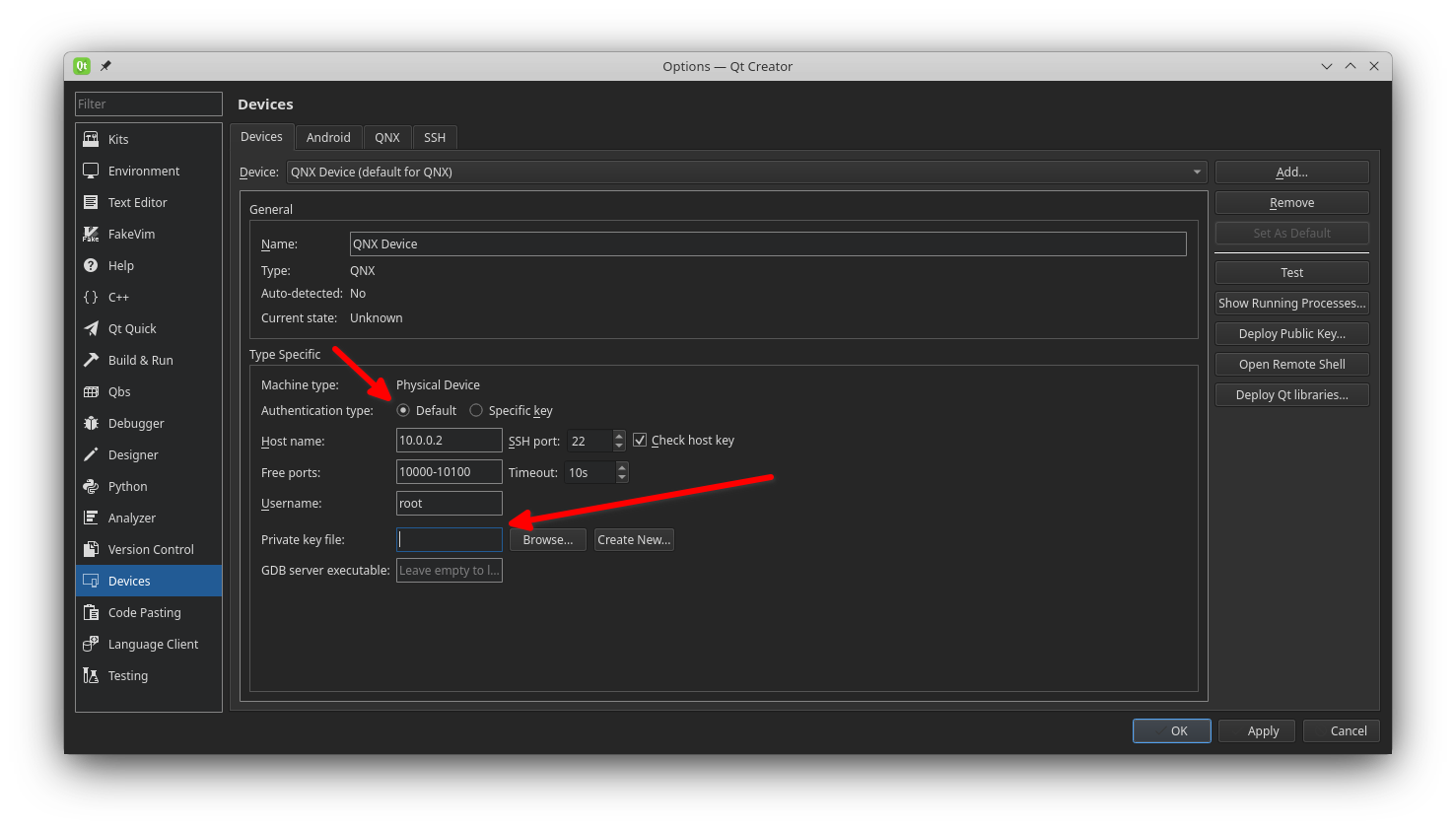This screenshot has height=830, width=1456.
Task: Open the Help question-mark icon
Action: (91, 265)
